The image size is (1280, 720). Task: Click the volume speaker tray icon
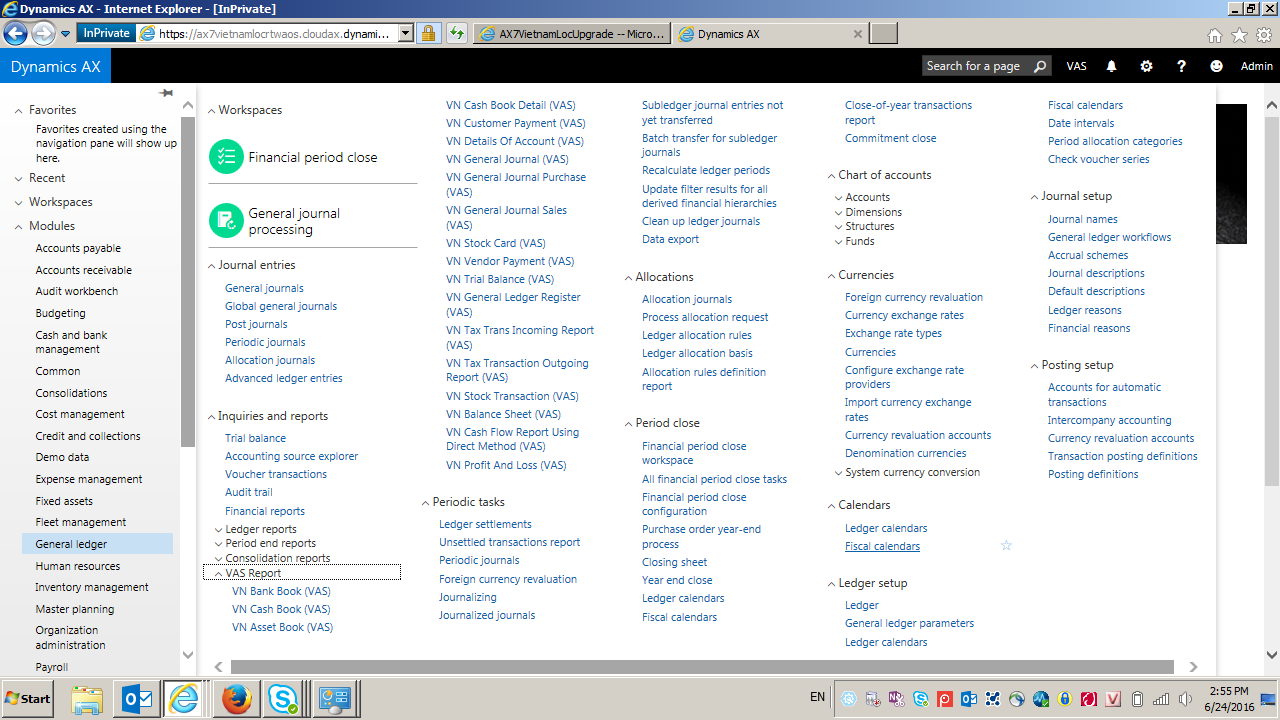click(x=1185, y=699)
